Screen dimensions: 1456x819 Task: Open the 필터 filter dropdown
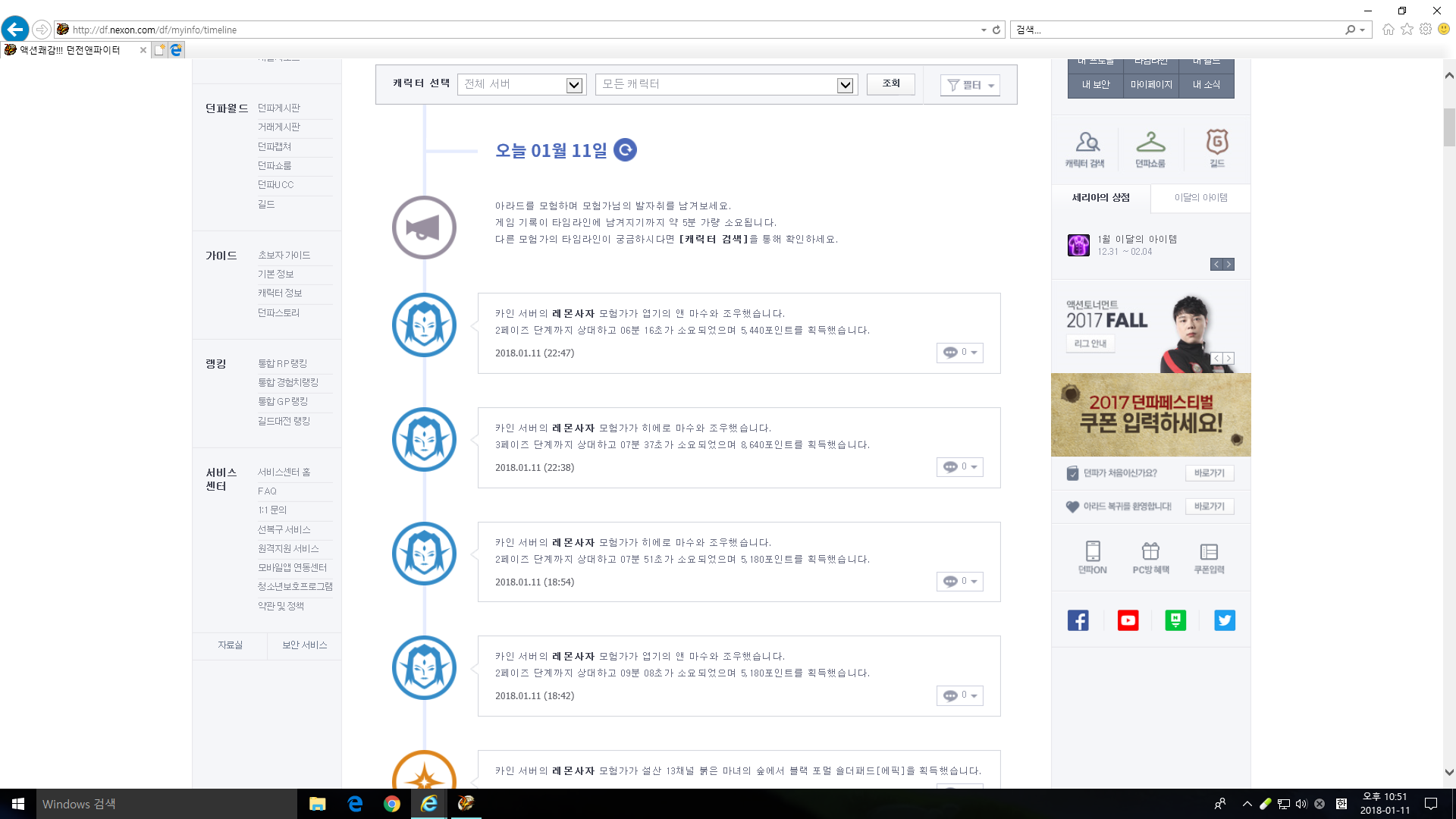coord(970,85)
